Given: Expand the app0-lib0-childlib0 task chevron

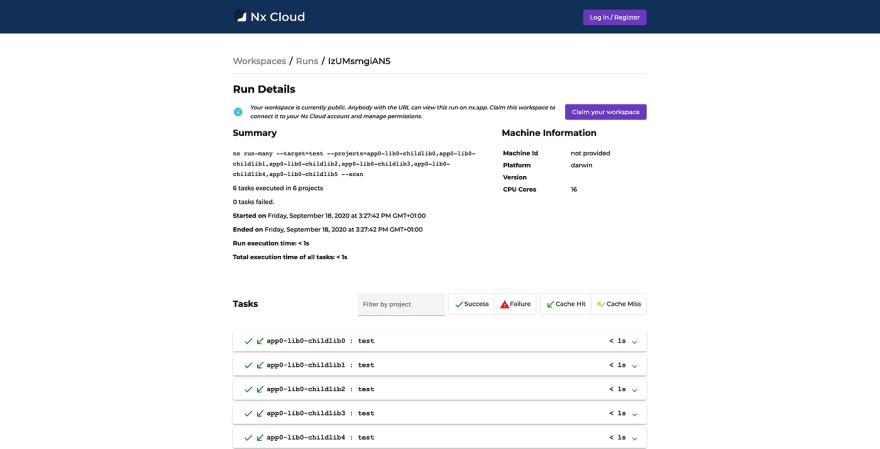Looking at the screenshot, I should 635,342.
